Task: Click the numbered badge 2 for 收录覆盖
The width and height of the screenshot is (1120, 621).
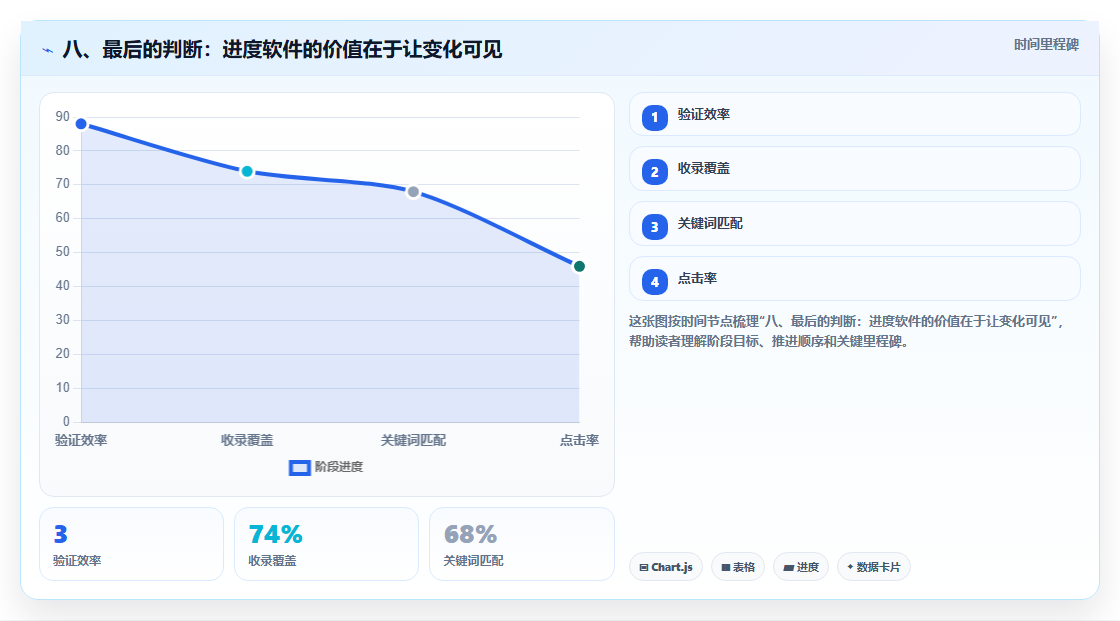Action: pos(654,172)
